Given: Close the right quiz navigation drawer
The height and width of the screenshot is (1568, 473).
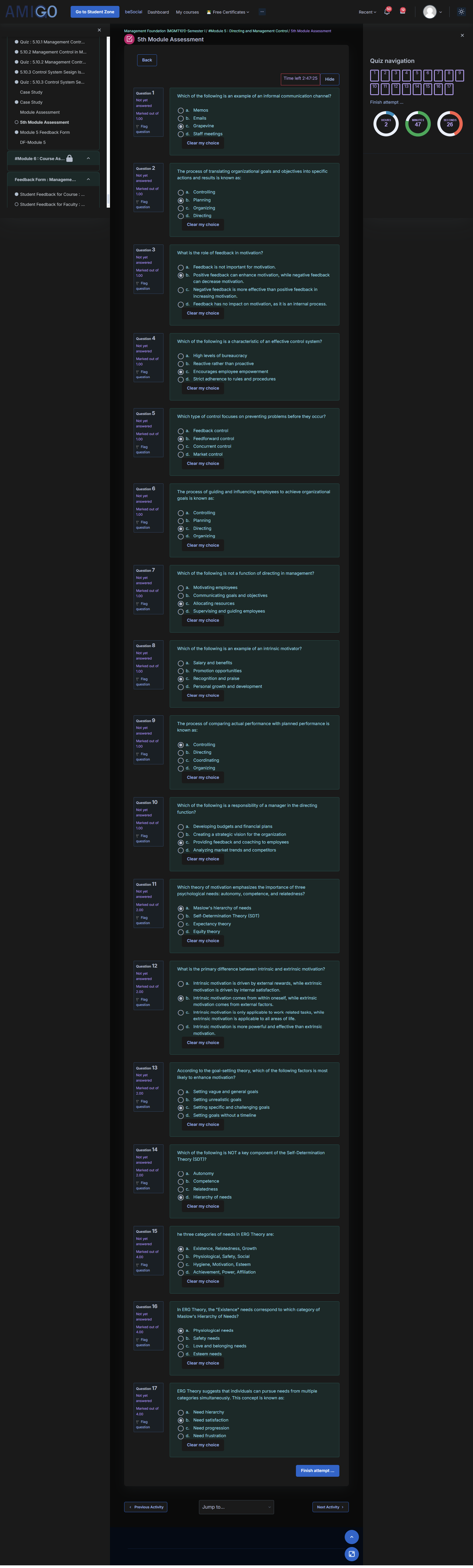Looking at the screenshot, I should pyautogui.click(x=462, y=35).
